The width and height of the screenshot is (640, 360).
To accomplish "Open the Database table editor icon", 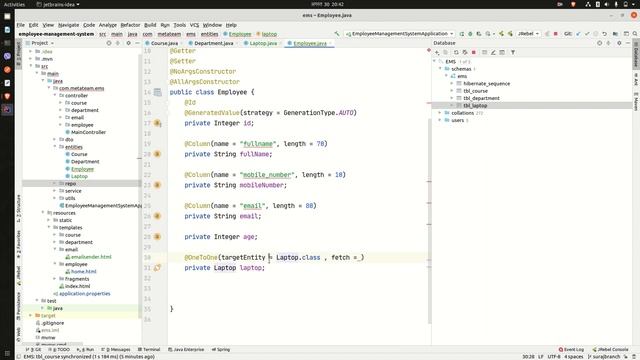I will (484, 52).
